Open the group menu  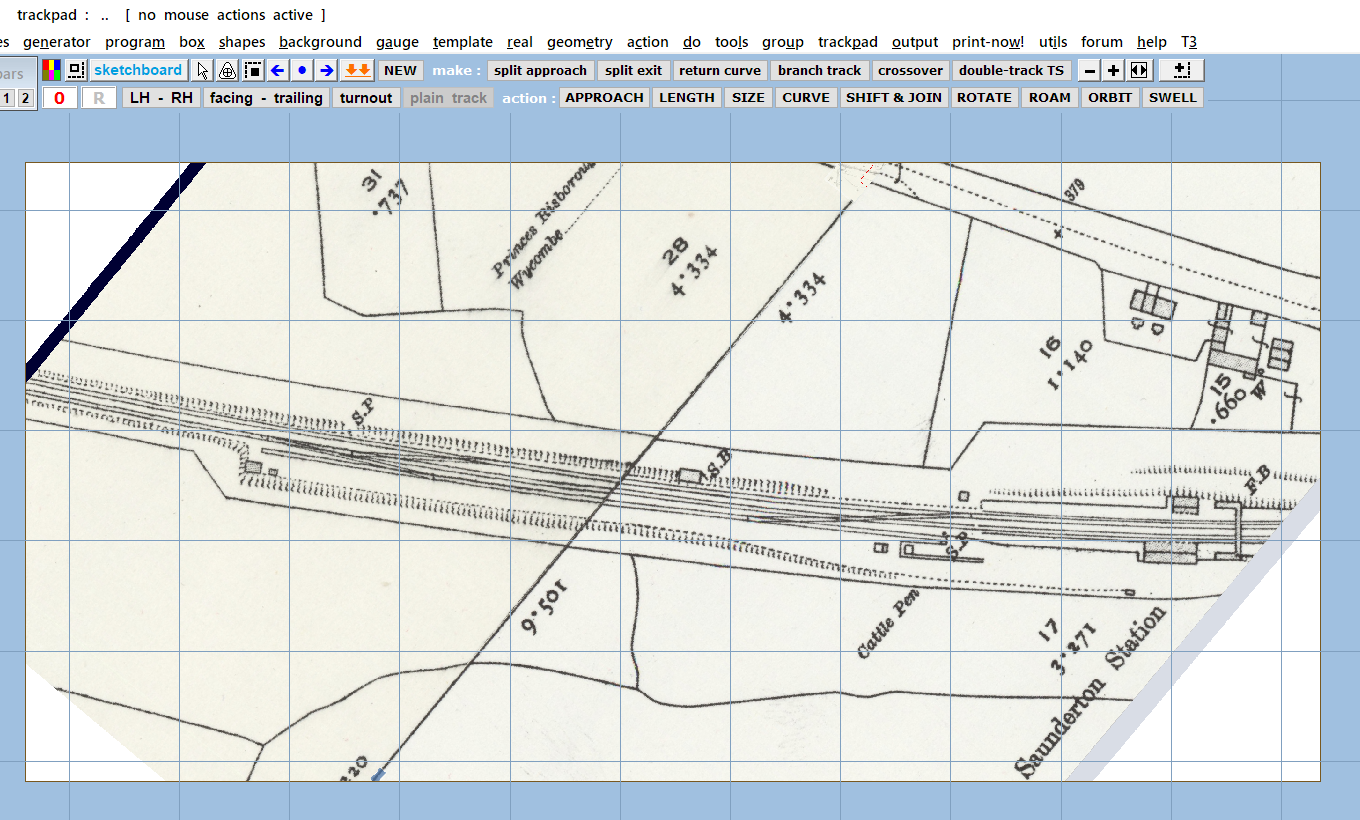pyautogui.click(x=783, y=42)
